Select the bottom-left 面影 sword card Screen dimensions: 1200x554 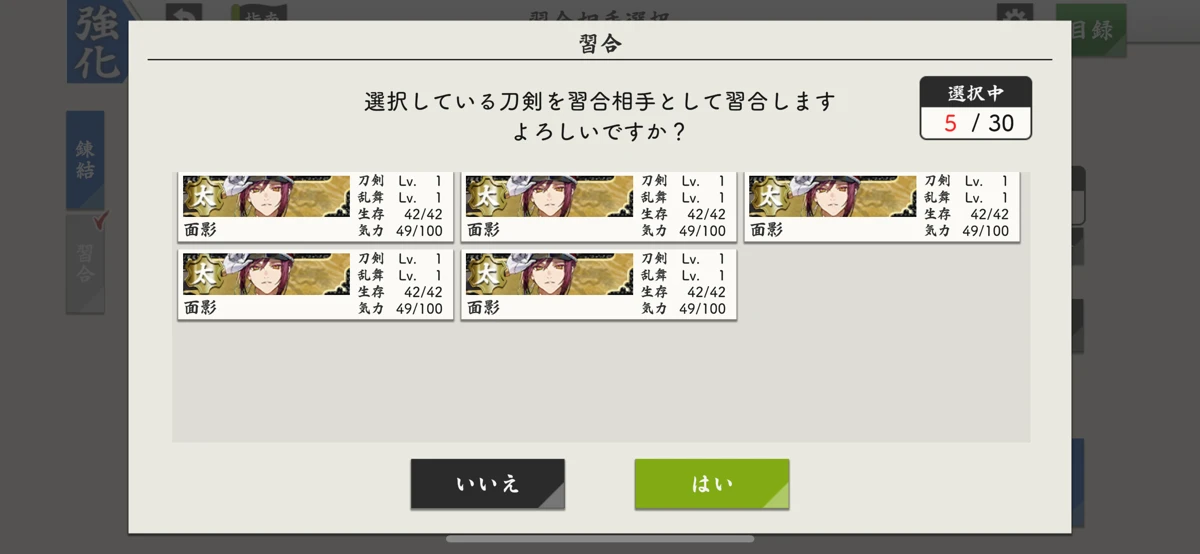[316, 285]
